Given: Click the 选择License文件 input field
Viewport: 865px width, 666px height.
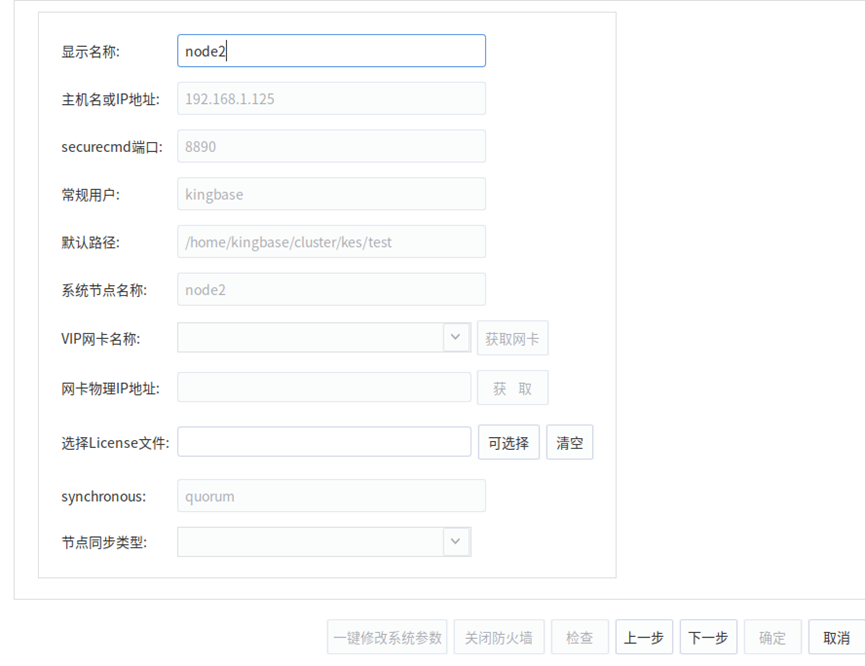Looking at the screenshot, I should 324,442.
